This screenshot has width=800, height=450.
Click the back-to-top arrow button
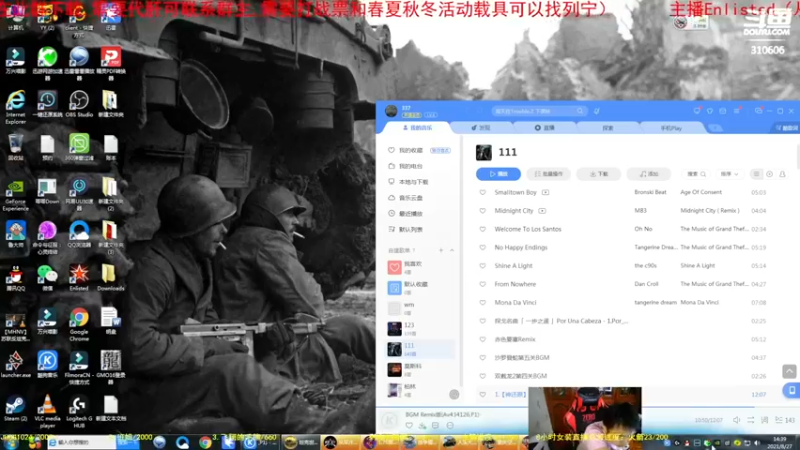(789, 371)
